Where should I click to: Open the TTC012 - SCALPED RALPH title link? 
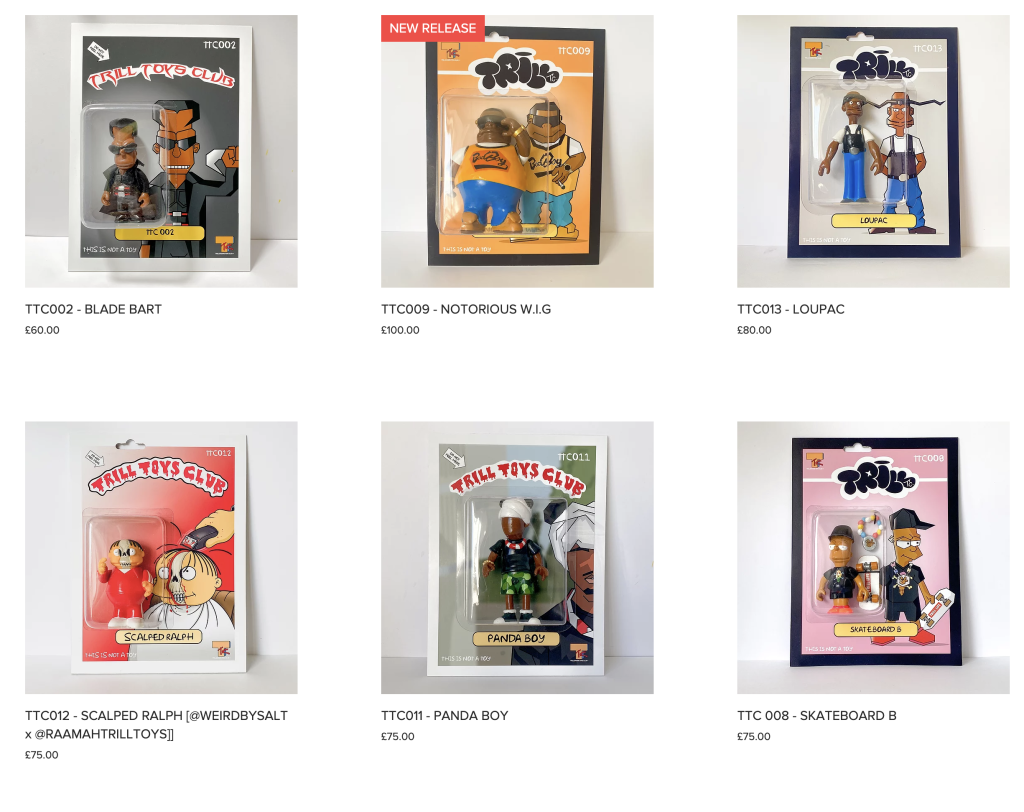(x=157, y=724)
